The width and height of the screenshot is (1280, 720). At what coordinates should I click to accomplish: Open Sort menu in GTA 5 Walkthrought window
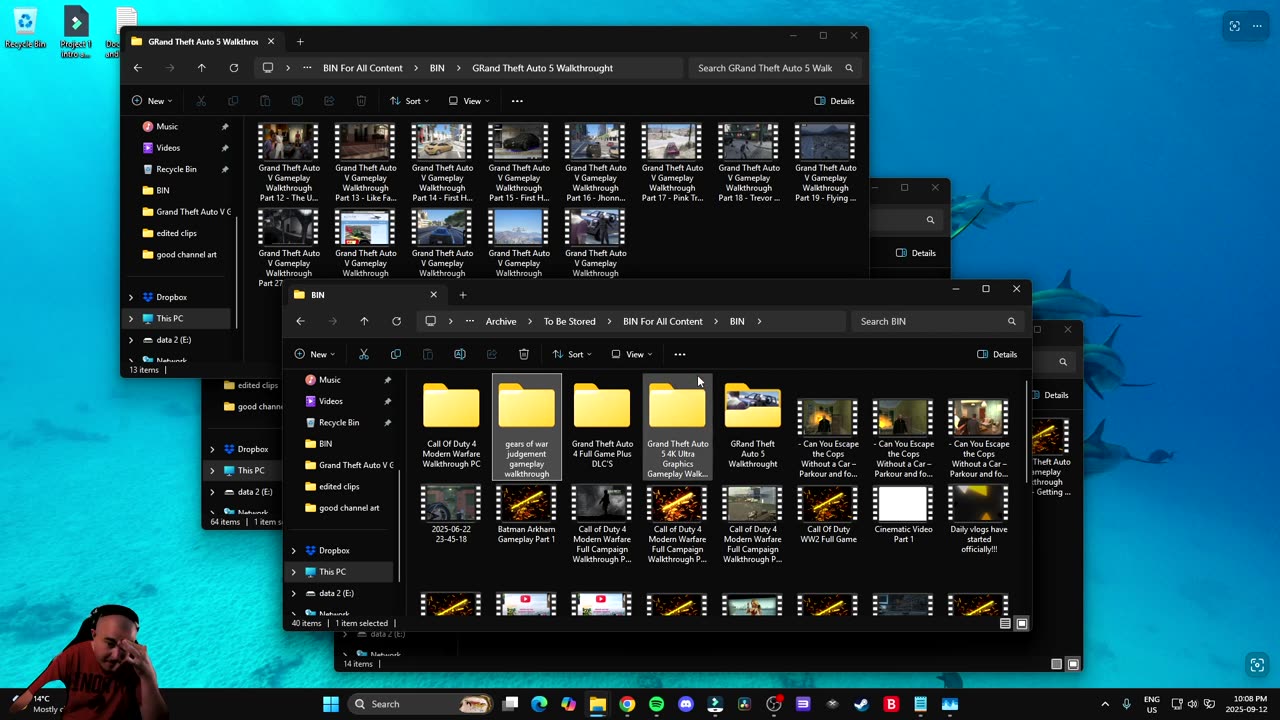click(x=409, y=101)
